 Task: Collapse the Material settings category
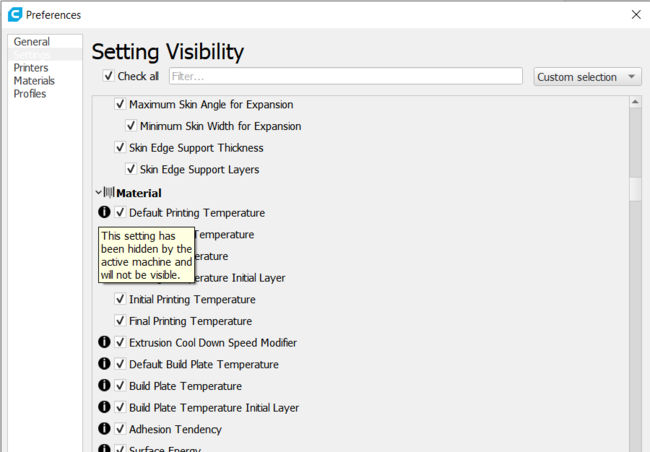click(x=98, y=192)
